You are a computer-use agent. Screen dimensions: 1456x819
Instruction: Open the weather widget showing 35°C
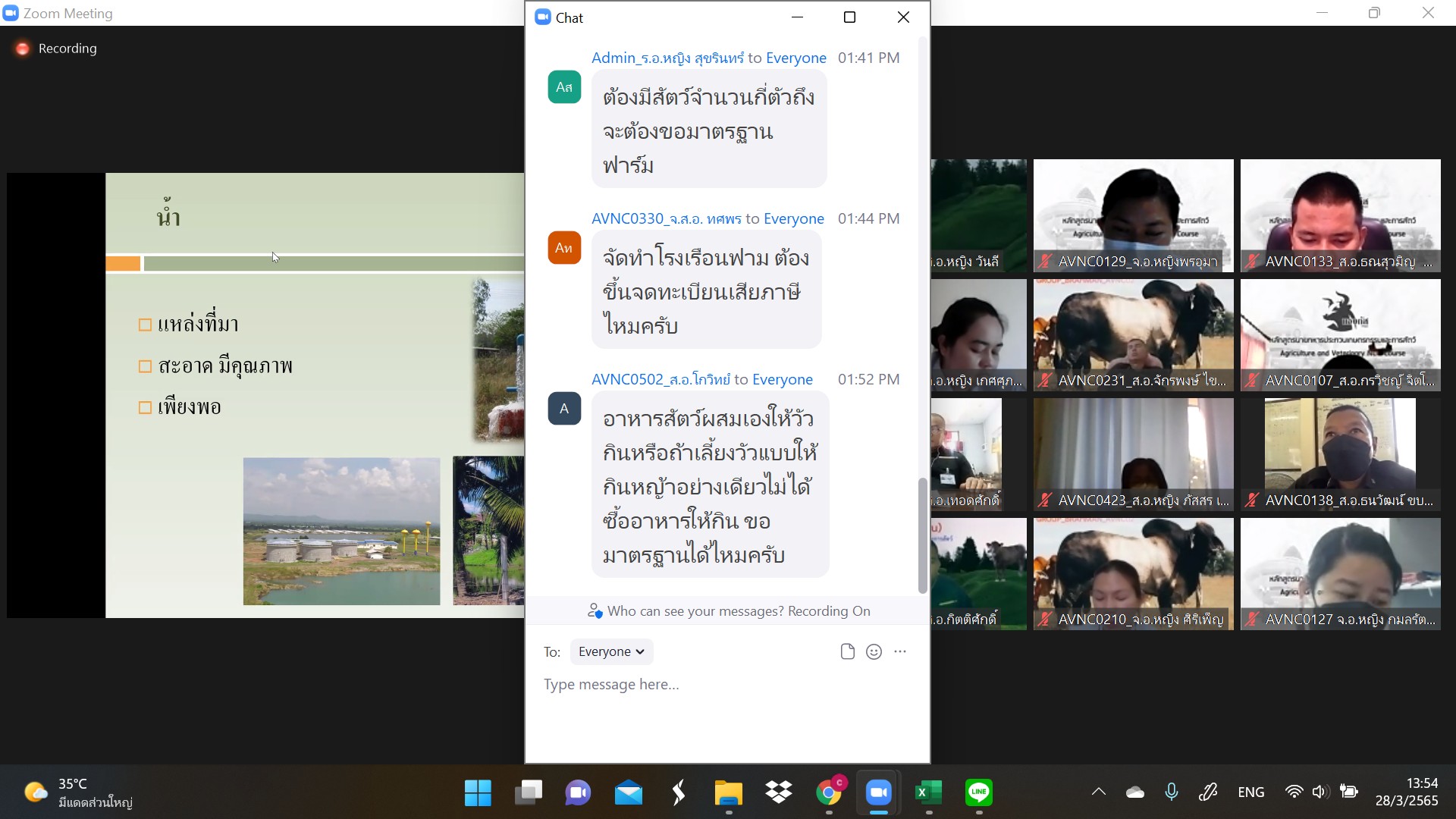[77, 793]
